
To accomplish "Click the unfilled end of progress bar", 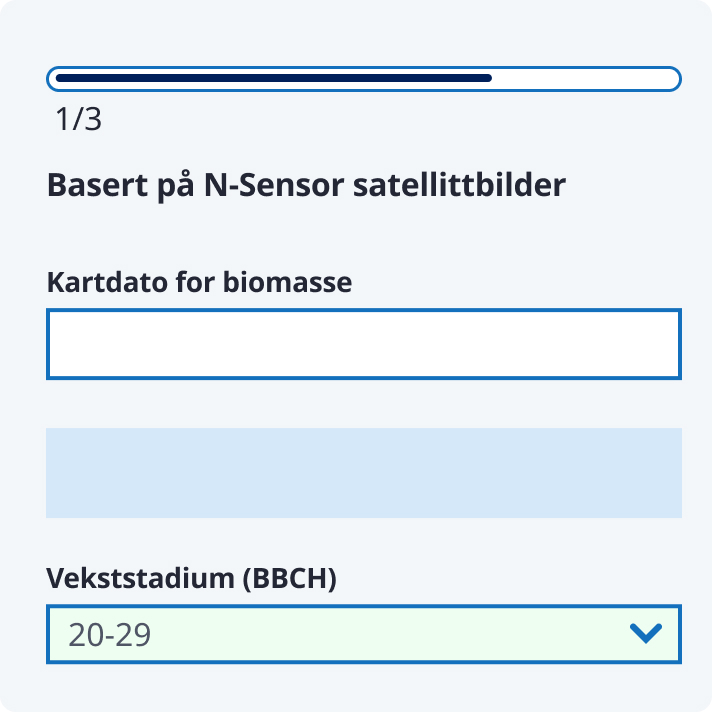I will pos(585,78).
